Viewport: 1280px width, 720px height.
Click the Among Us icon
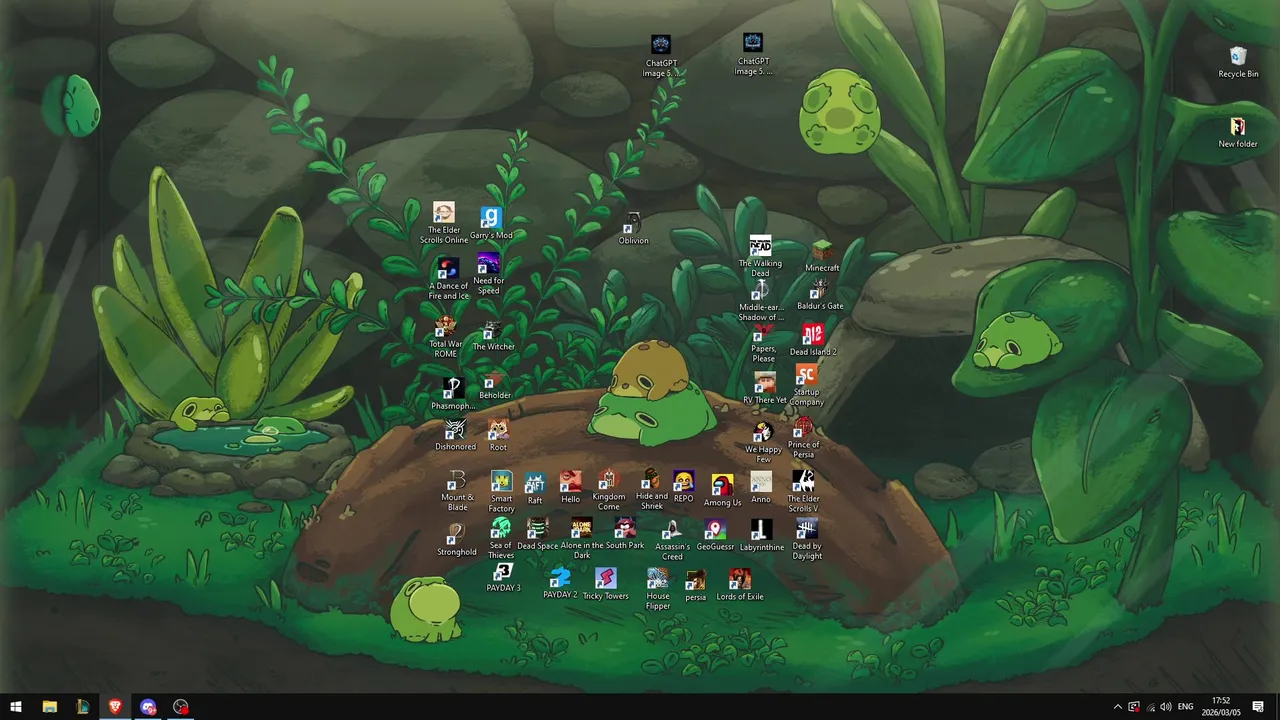(x=722, y=491)
